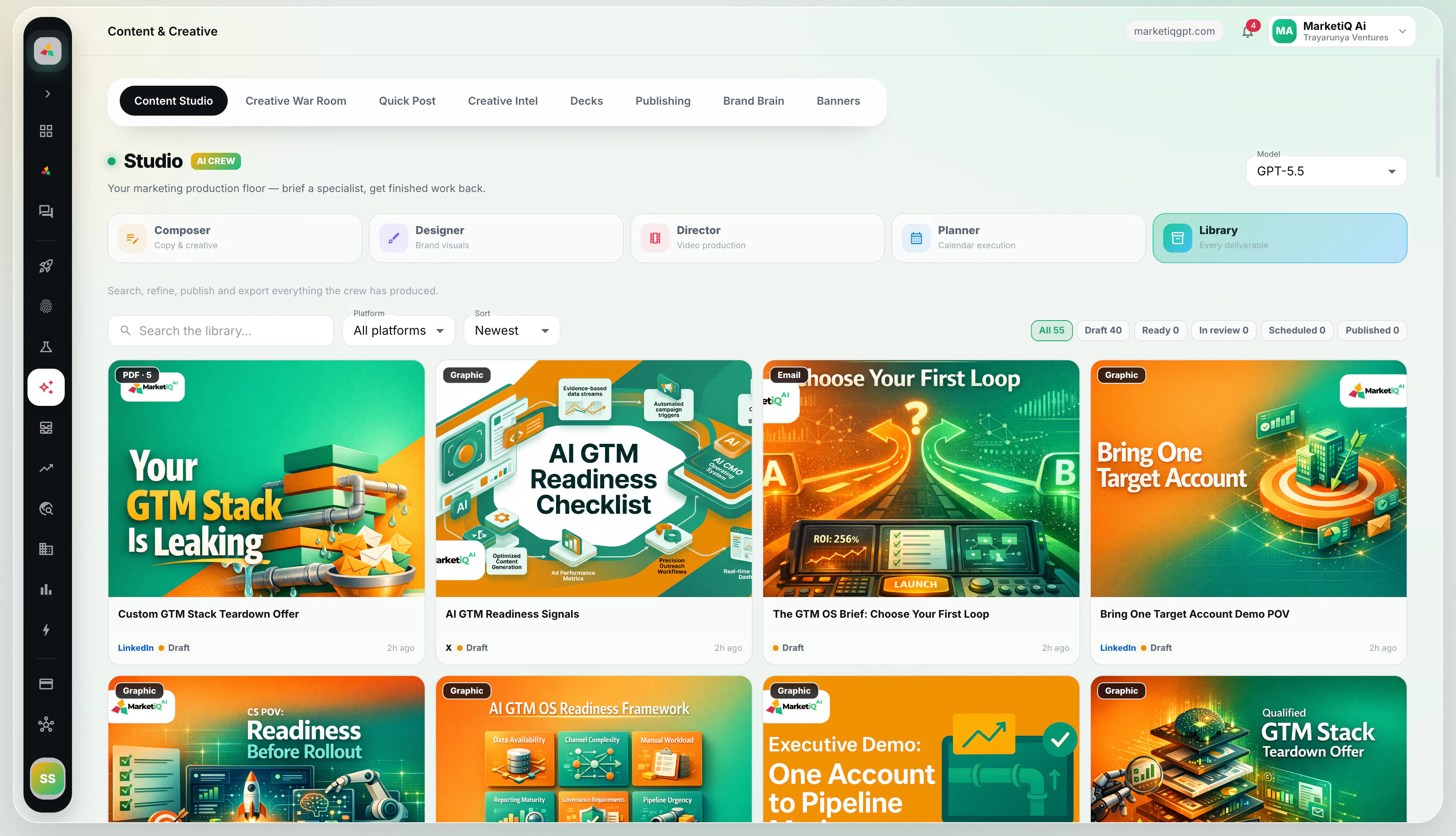The width and height of the screenshot is (1456, 836).
Task: Select the Library every deliverable card
Action: [1280, 238]
